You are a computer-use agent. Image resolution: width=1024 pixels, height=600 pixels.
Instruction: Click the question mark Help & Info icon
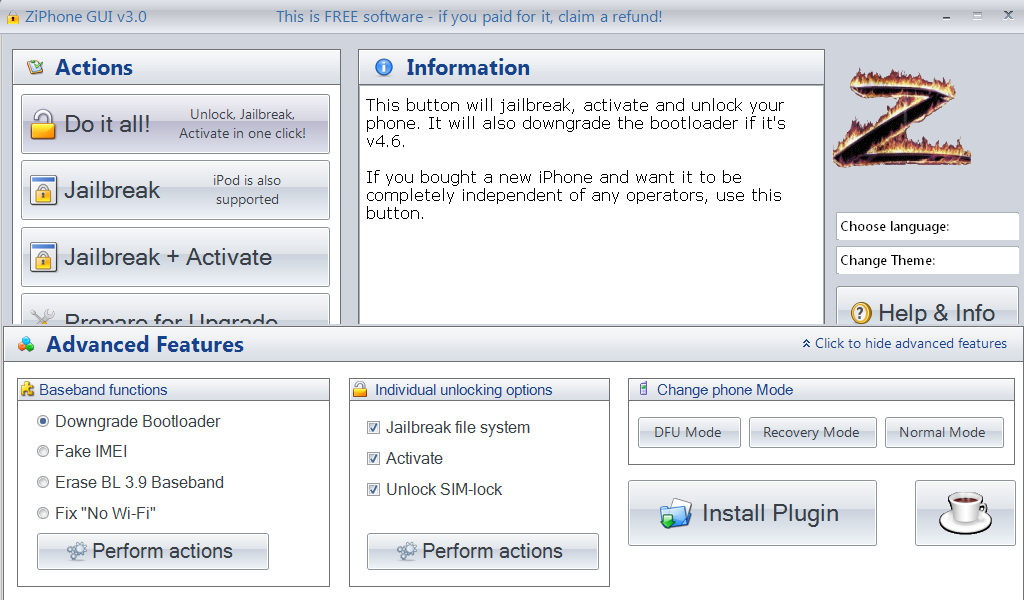[861, 313]
